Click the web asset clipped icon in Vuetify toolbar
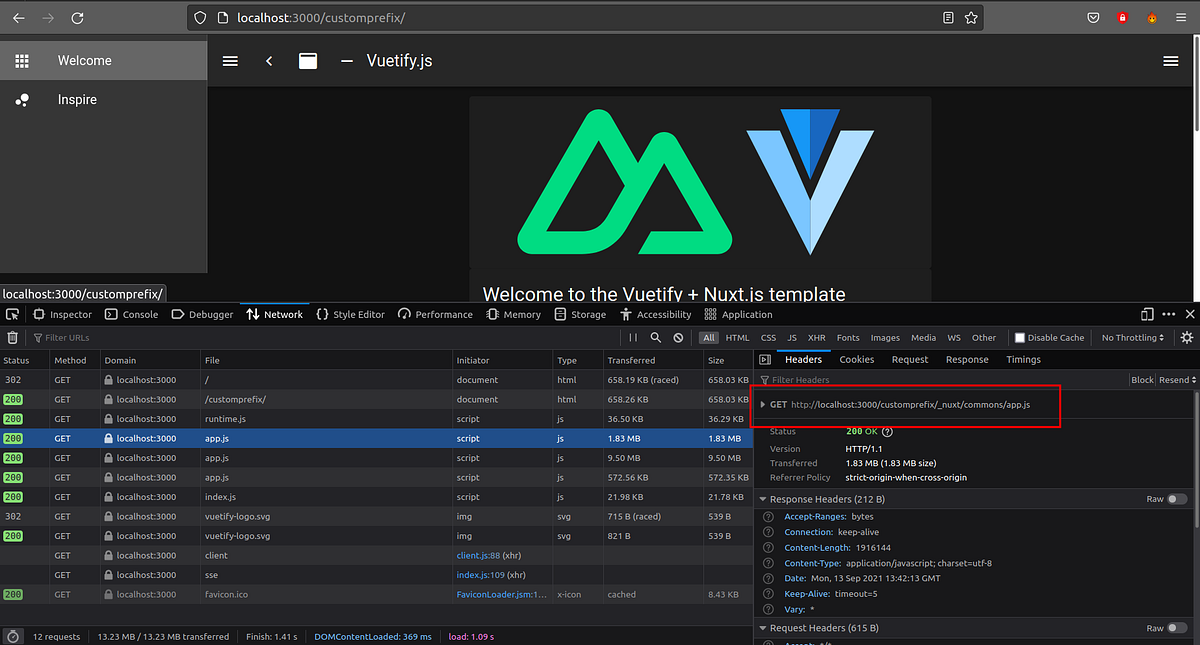Screen dimensions: 1200x645 coord(308,61)
